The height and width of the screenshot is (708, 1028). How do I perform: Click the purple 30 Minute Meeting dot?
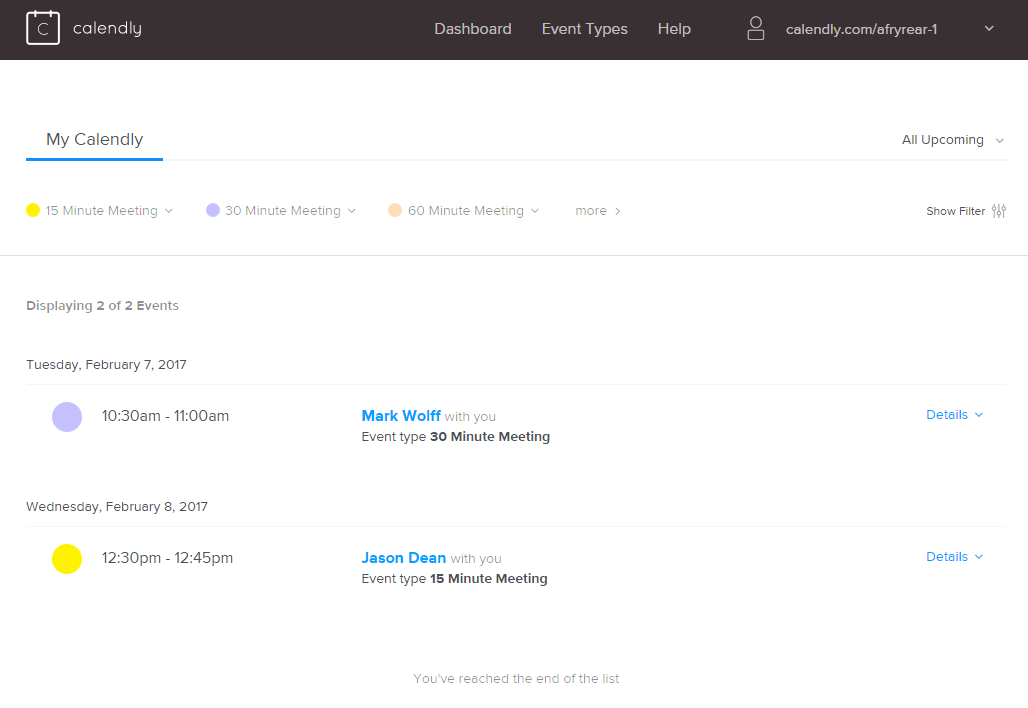click(x=212, y=210)
